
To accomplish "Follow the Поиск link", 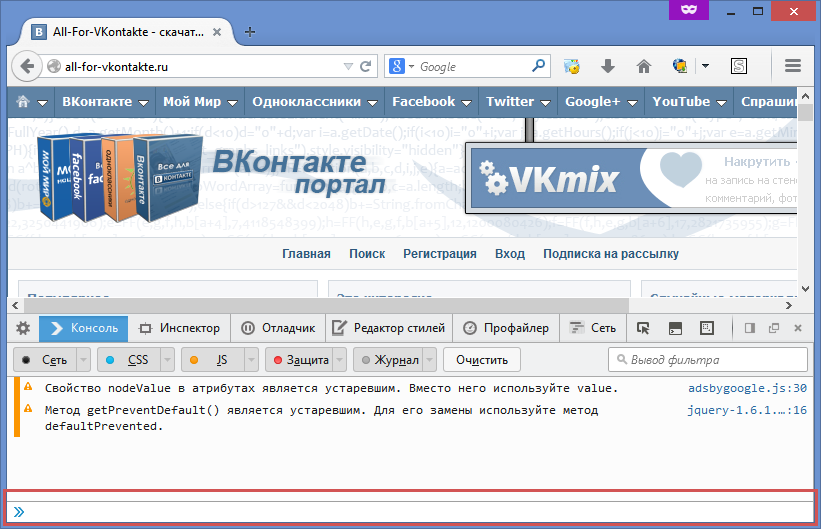I will 367,254.
